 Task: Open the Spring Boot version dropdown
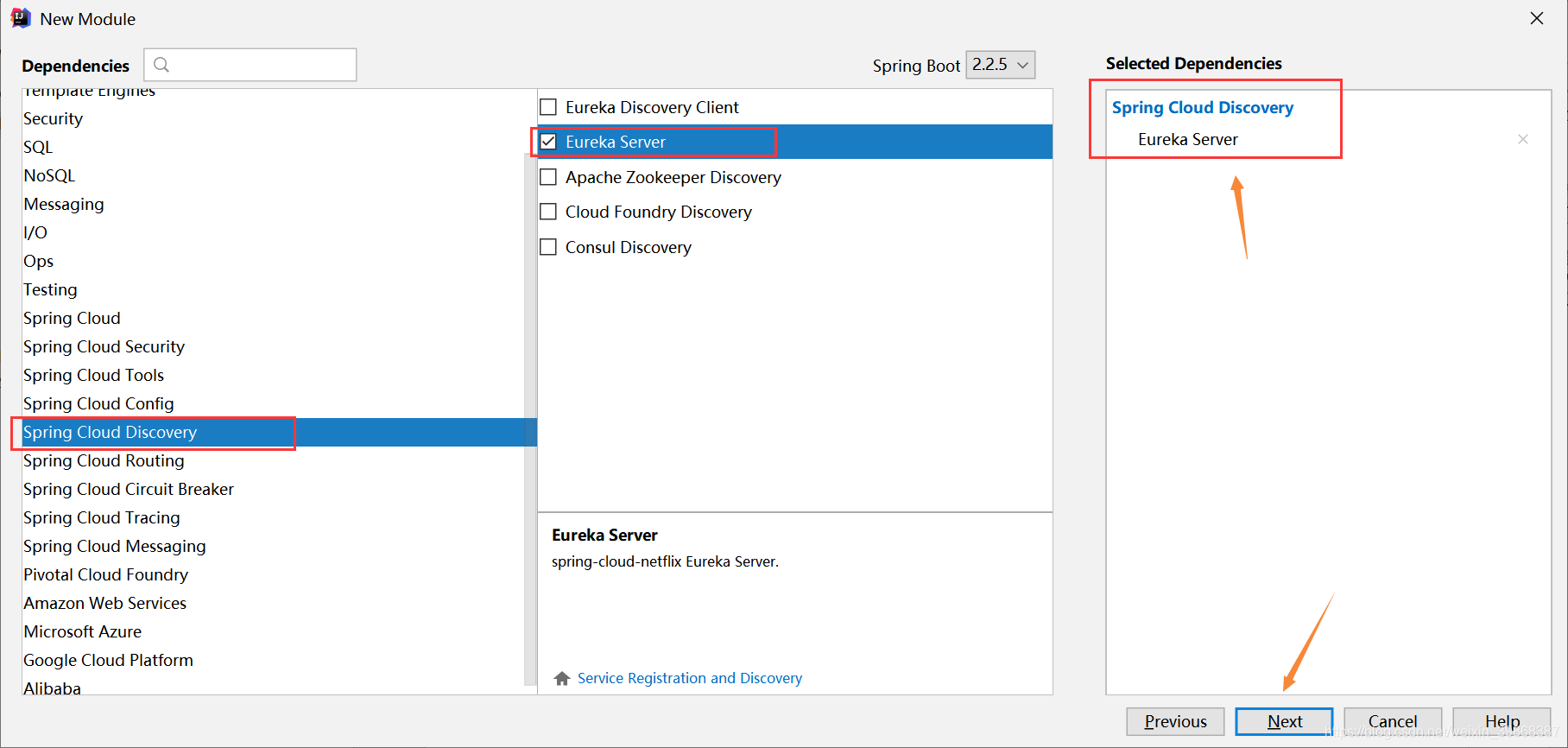[1001, 65]
